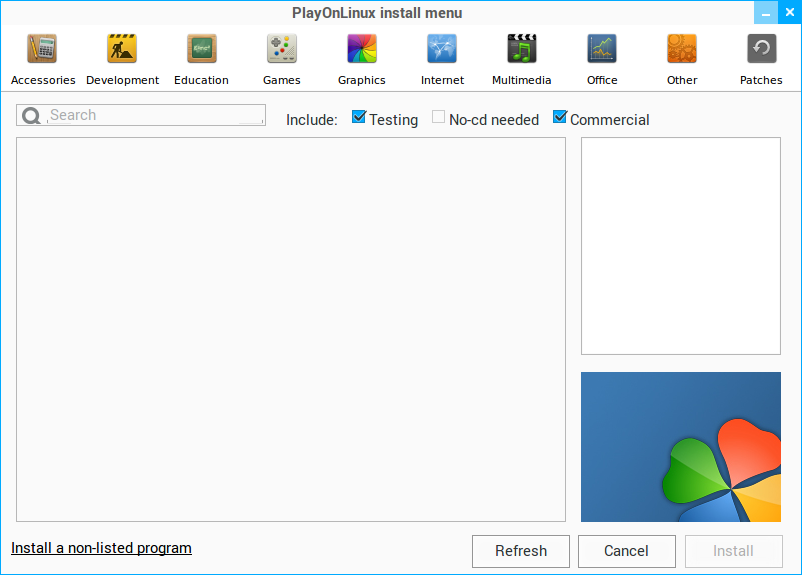
Task: Enable the No-cd needed checkbox
Action: pos(438,117)
